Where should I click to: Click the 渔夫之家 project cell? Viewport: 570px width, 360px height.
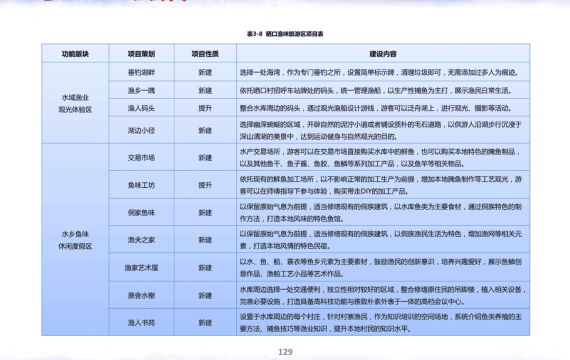[141, 240]
